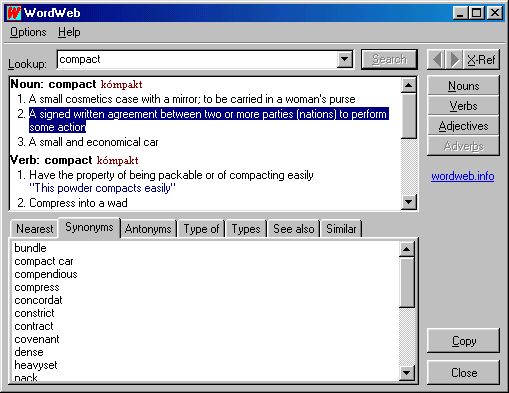This screenshot has height=393, width=509.
Task: Select verb definition 'Have the property of being packable'
Action: point(171,175)
